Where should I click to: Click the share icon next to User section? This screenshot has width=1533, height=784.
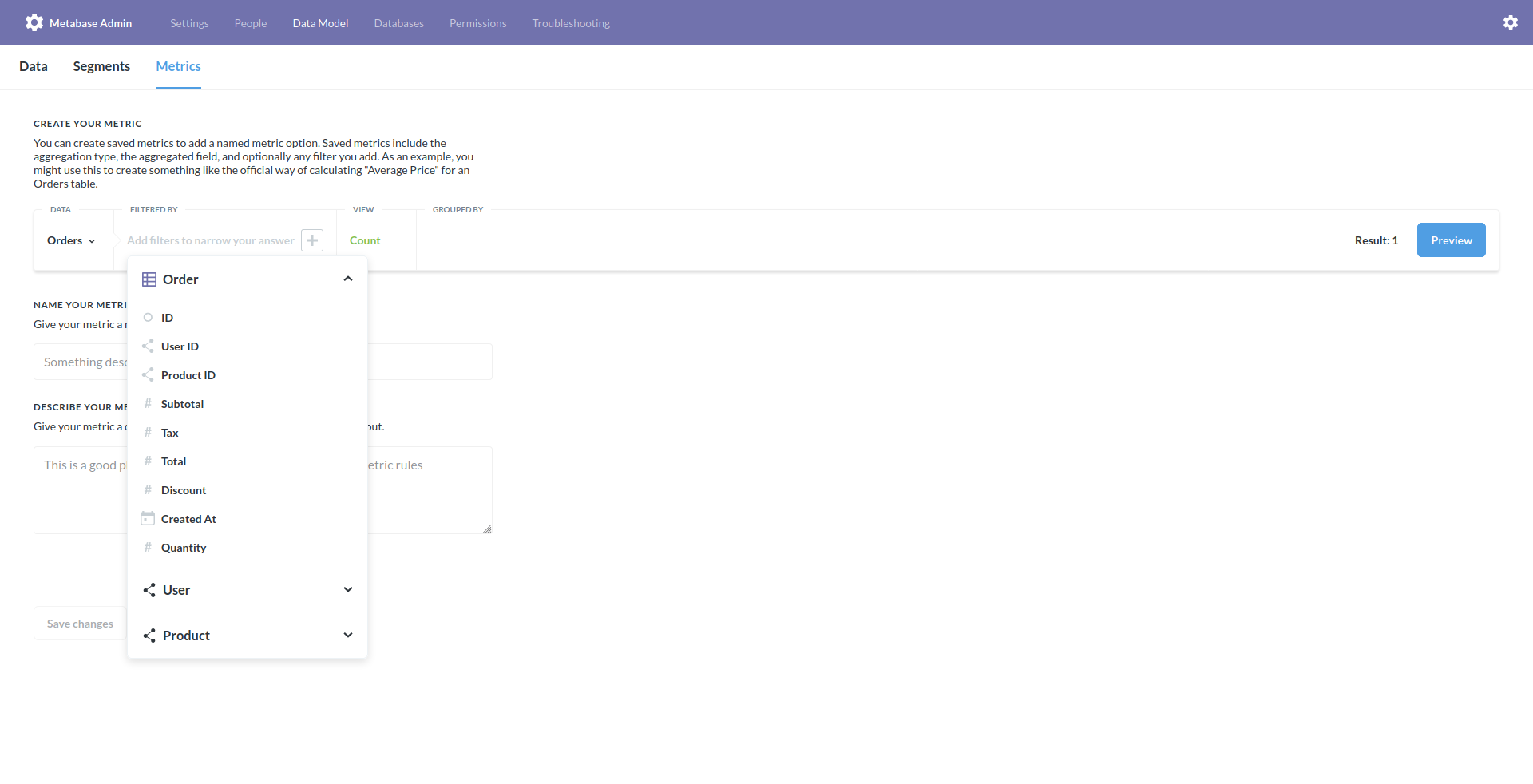tap(149, 590)
